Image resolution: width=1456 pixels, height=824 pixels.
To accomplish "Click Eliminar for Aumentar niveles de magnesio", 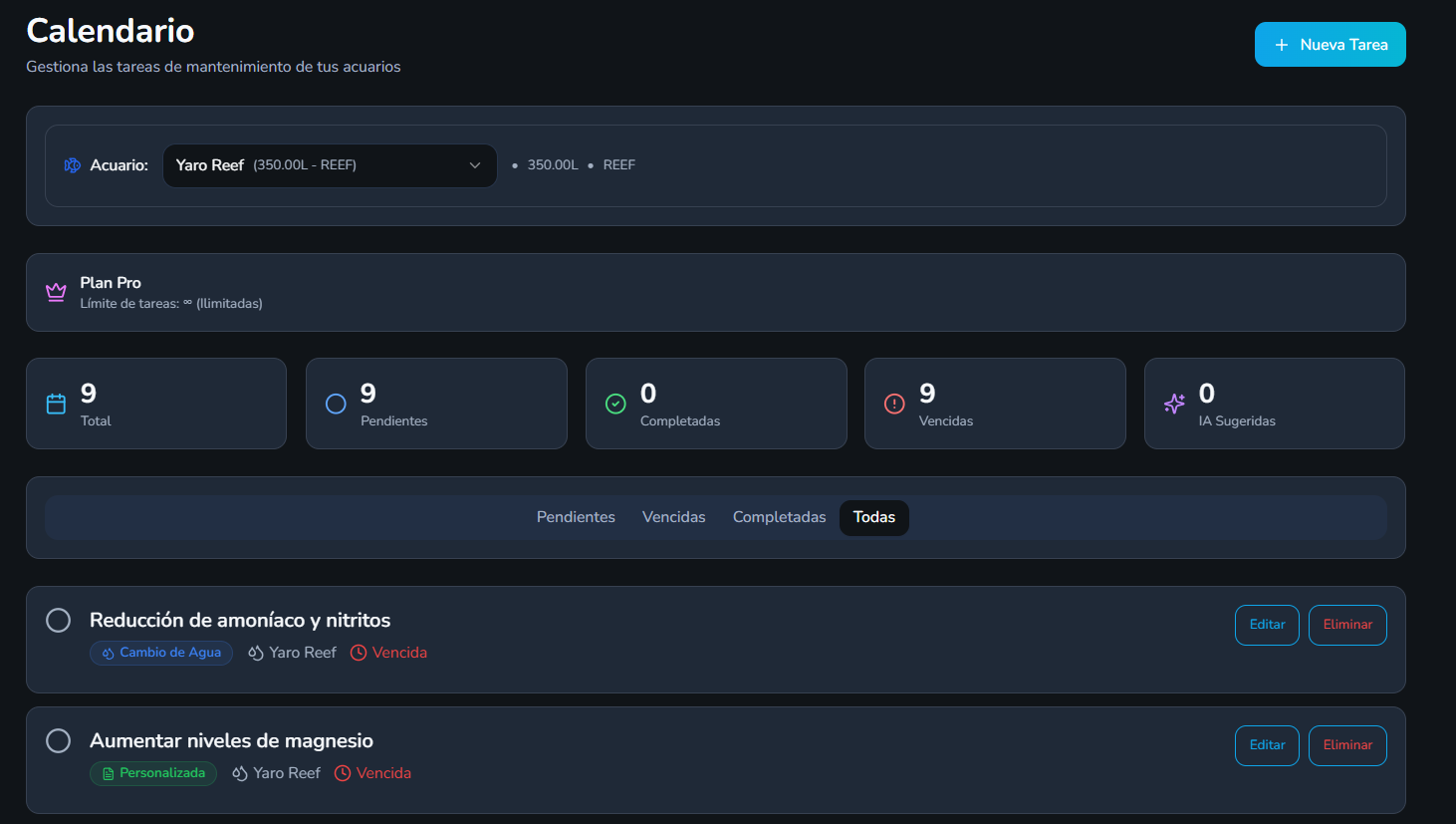I will pos(1347,745).
